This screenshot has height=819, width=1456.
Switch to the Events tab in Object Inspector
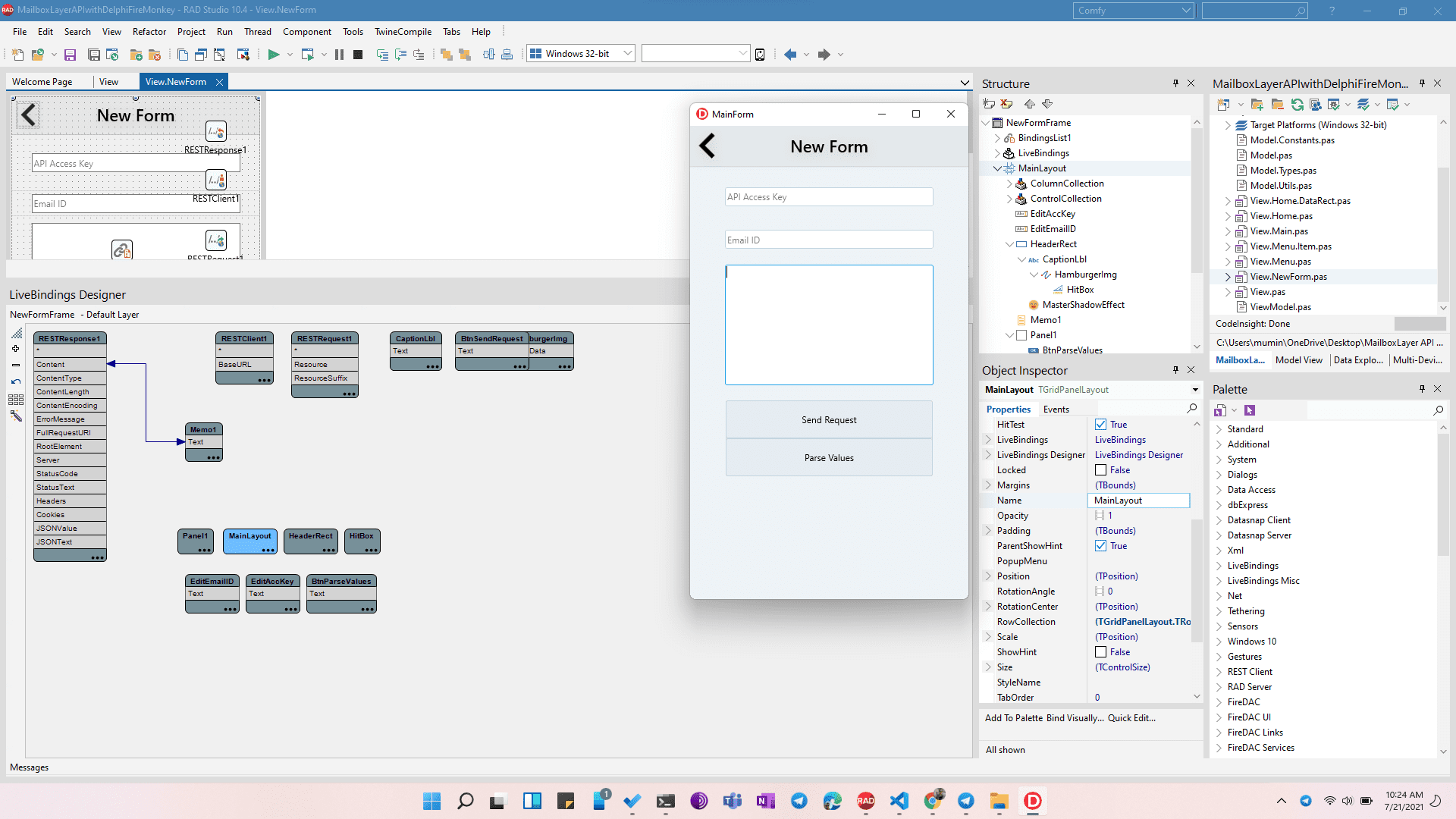[1056, 409]
